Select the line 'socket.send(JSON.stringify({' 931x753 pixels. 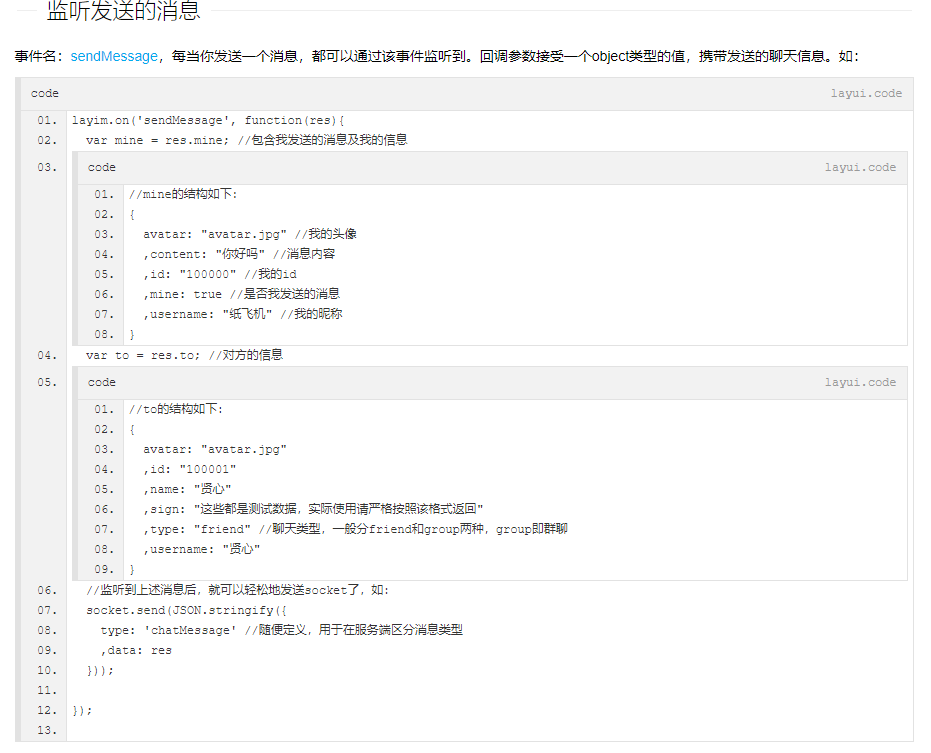[187, 610]
